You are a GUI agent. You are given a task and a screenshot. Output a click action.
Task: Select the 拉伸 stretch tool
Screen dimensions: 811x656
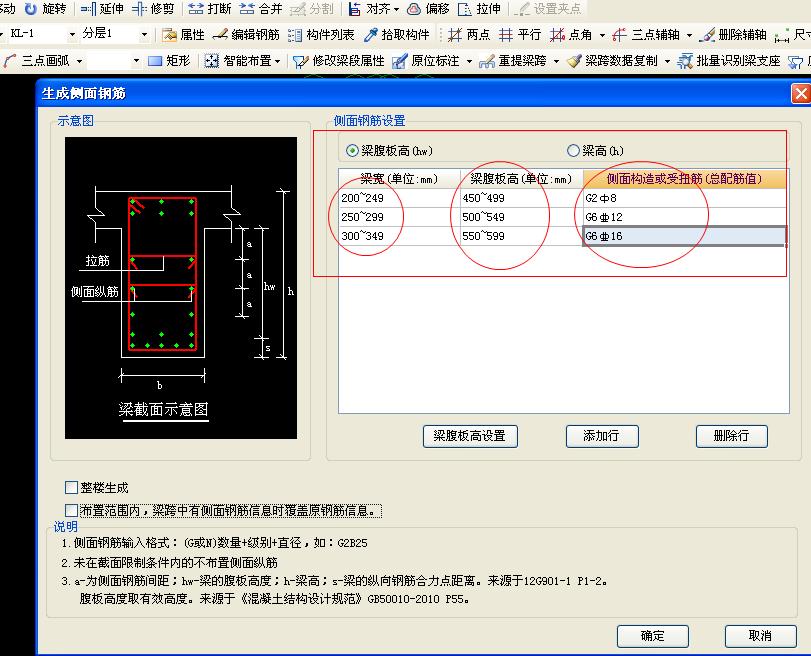pos(479,9)
